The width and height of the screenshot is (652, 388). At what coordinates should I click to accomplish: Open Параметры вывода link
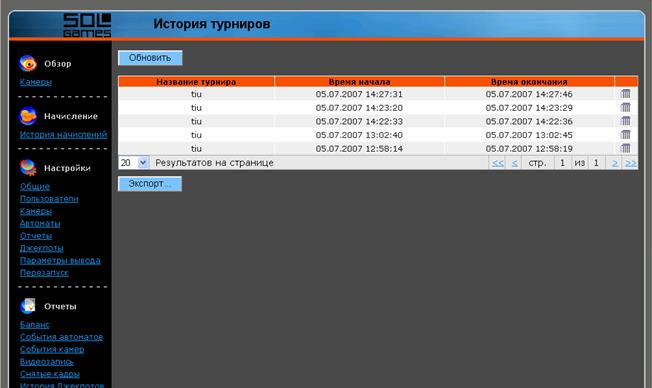(60, 261)
